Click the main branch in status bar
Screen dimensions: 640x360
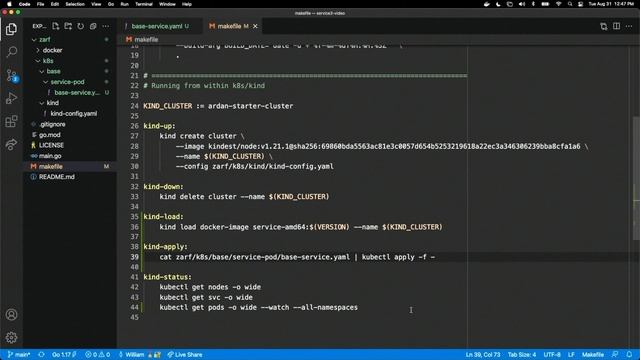[19, 355]
